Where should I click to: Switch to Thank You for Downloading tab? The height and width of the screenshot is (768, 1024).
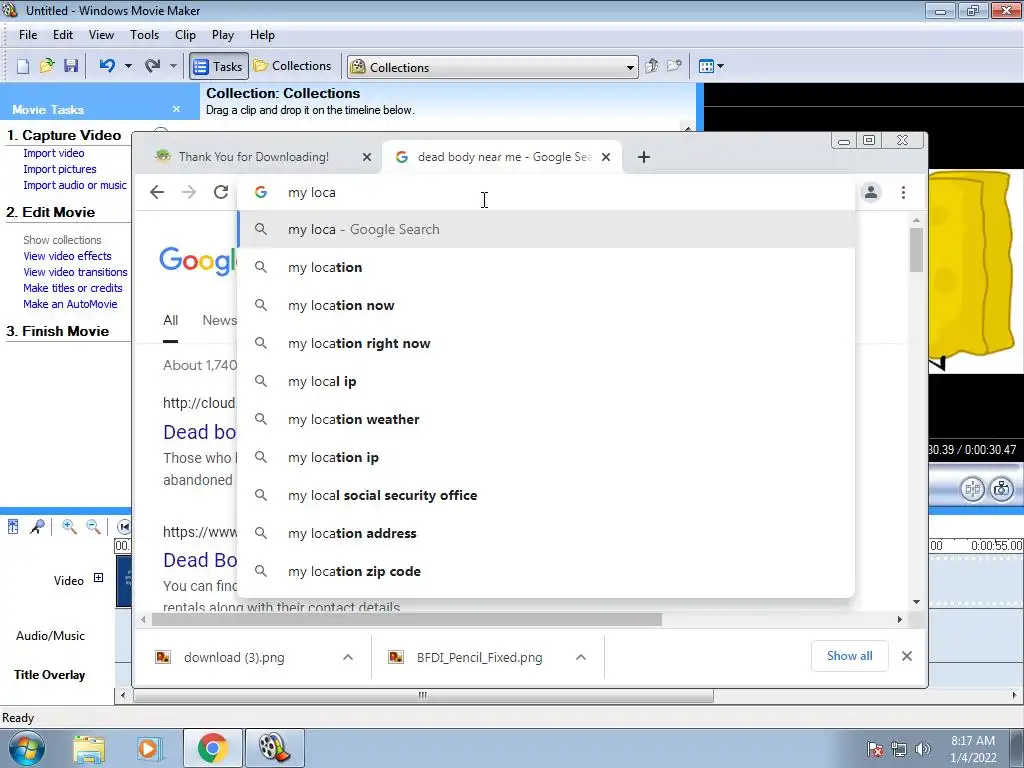click(253, 157)
